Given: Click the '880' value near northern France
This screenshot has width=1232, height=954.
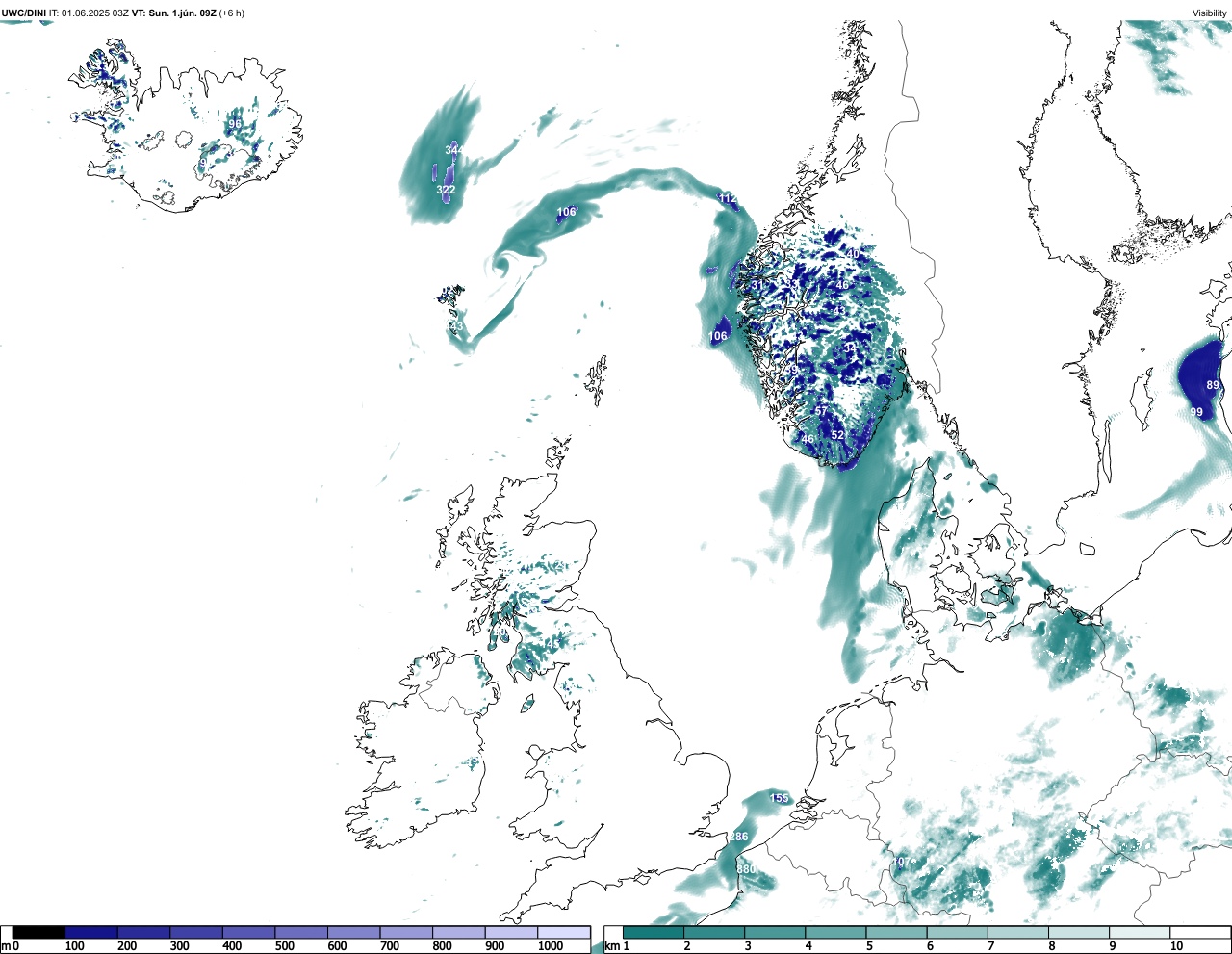Looking at the screenshot, I should coord(746,869).
